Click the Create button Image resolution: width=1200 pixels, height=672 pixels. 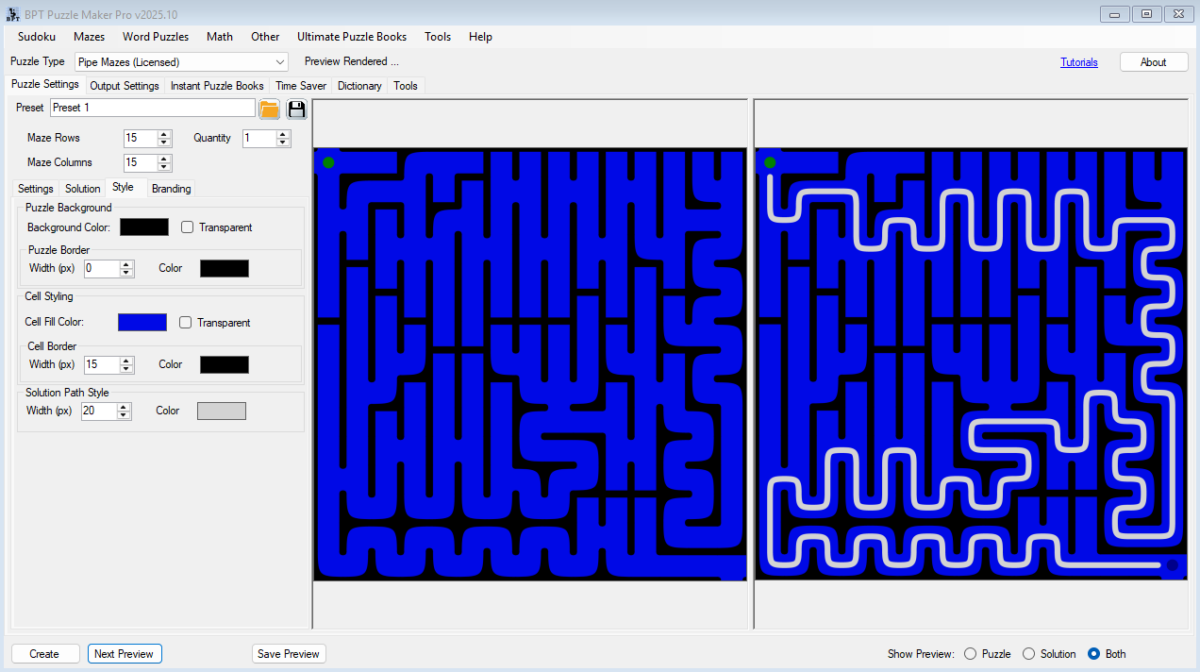(x=44, y=653)
